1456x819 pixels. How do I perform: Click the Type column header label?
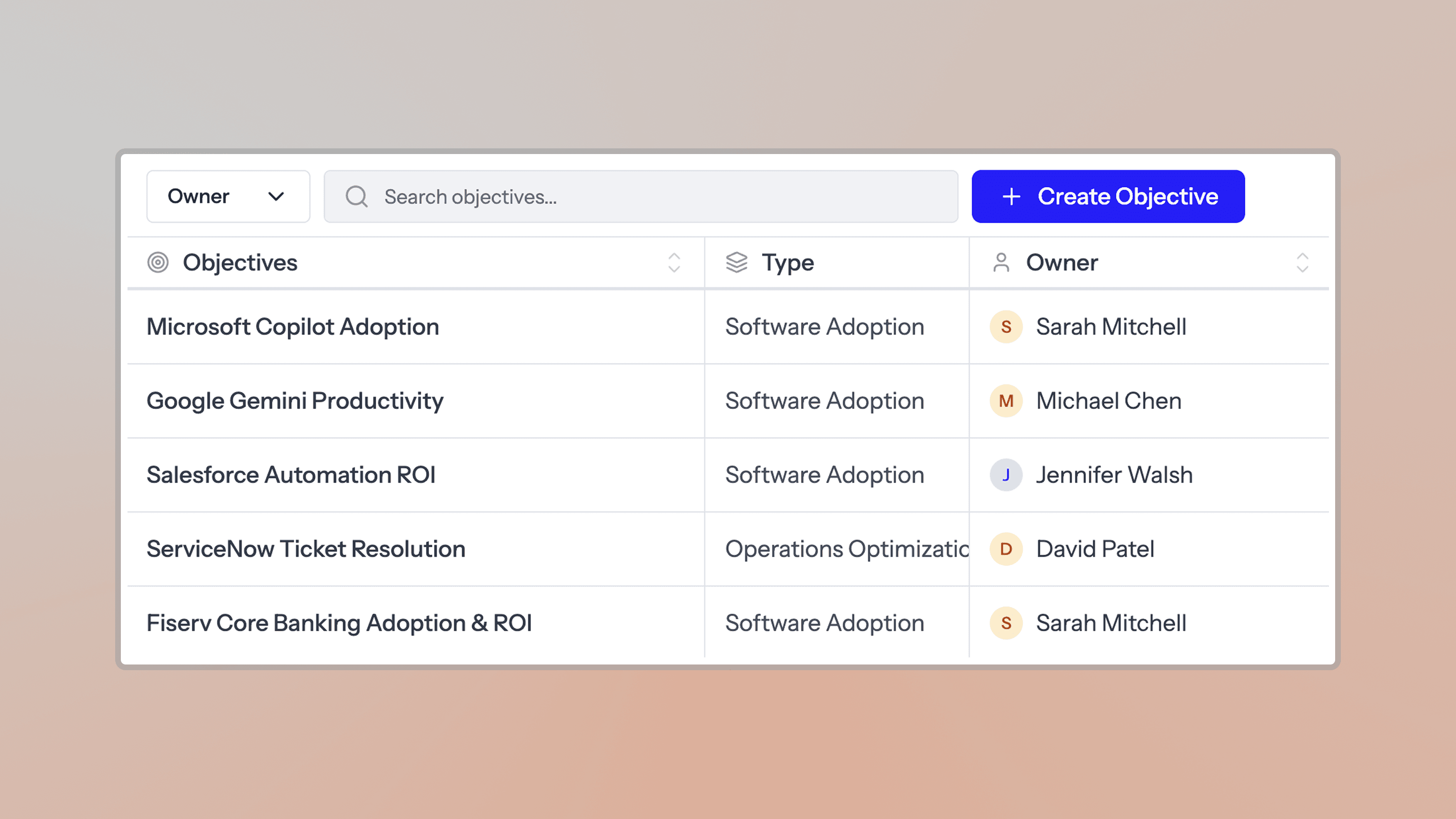(788, 263)
